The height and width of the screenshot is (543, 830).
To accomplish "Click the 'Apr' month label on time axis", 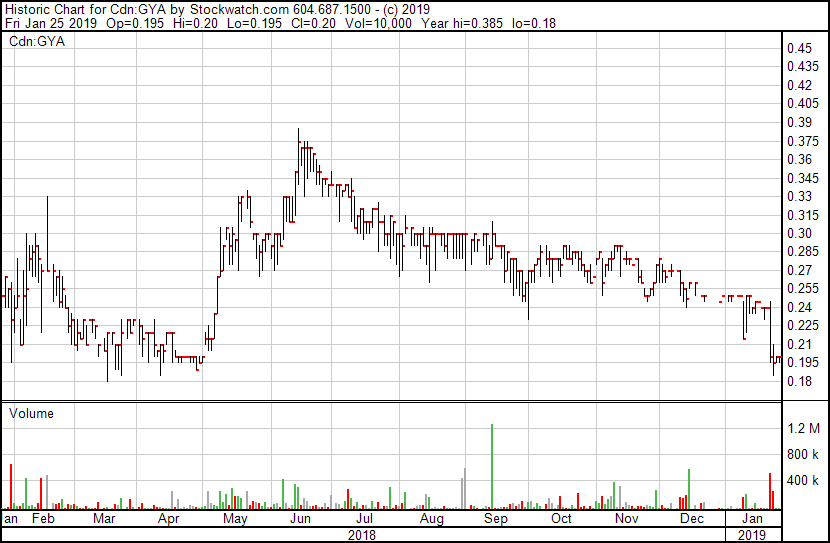I will tap(168, 519).
